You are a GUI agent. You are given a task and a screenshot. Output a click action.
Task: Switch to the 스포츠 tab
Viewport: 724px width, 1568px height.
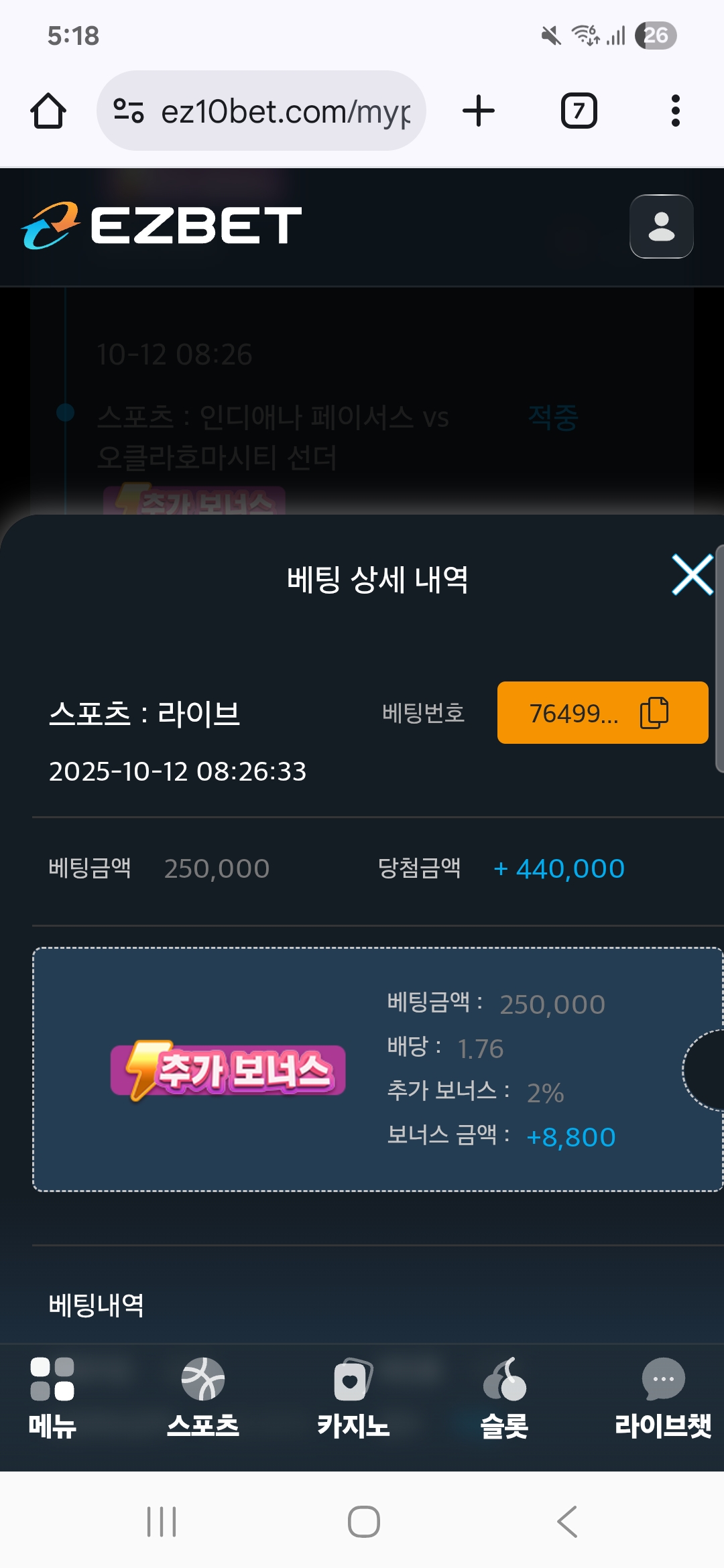pyautogui.click(x=203, y=1398)
